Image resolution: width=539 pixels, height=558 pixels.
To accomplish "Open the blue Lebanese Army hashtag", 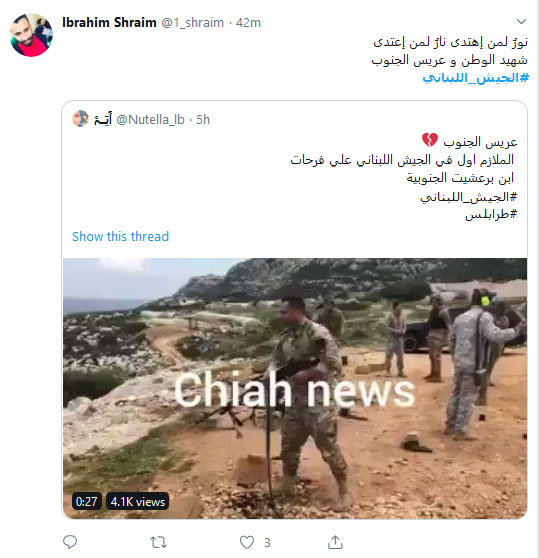I will [475, 78].
